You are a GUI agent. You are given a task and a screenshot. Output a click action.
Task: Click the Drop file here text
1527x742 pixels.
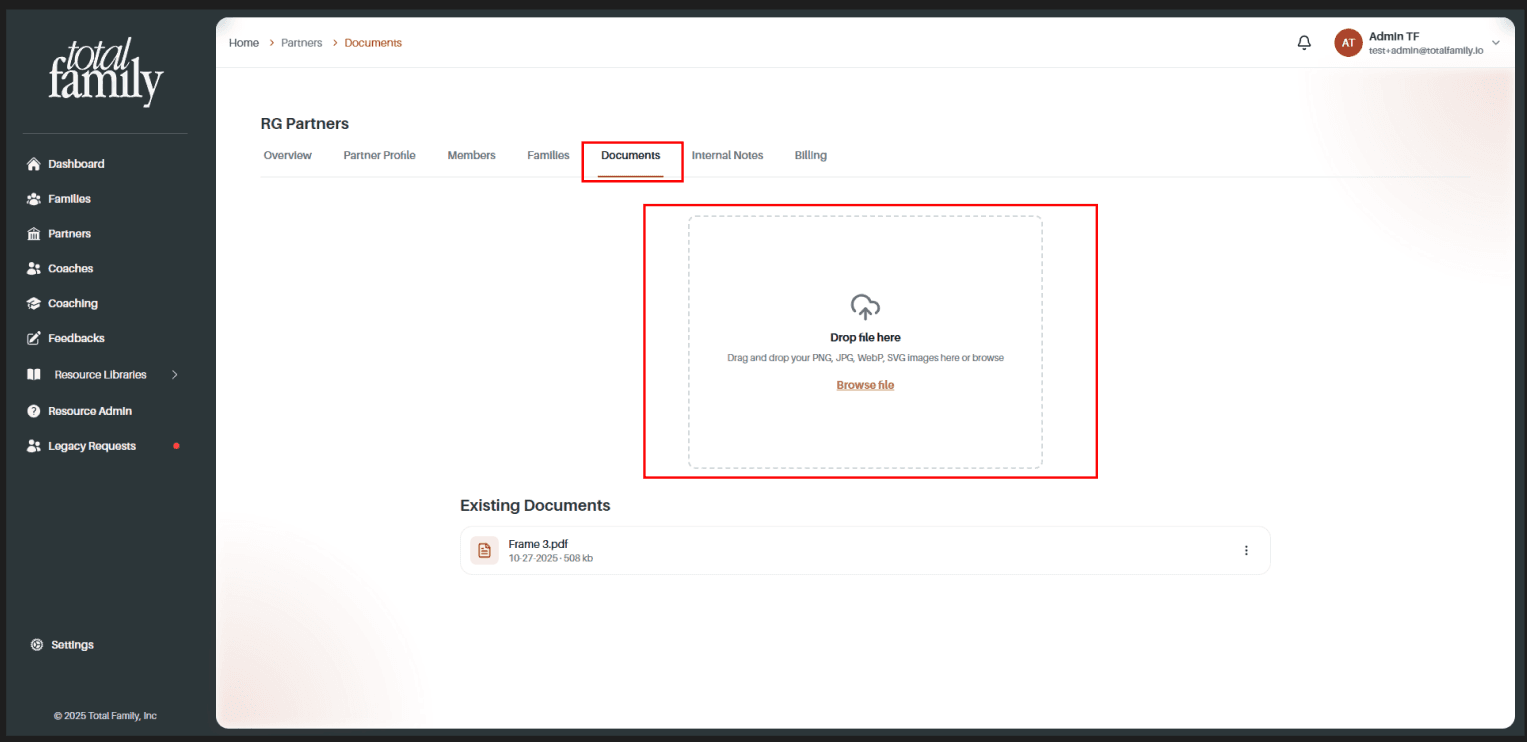click(x=865, y=338)
